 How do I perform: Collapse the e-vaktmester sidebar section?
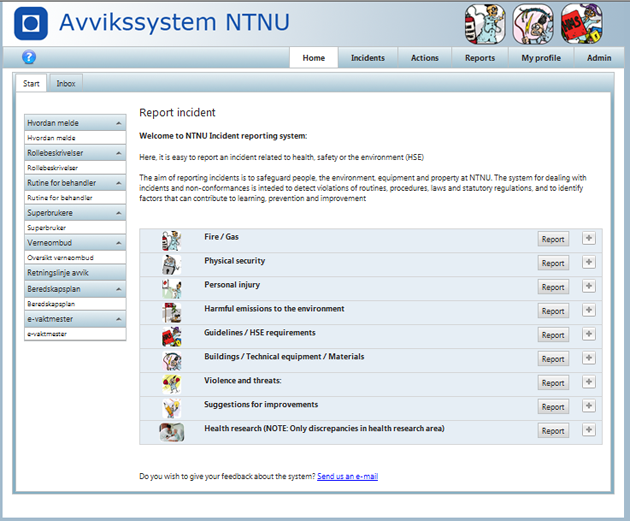tap(119, 319)
